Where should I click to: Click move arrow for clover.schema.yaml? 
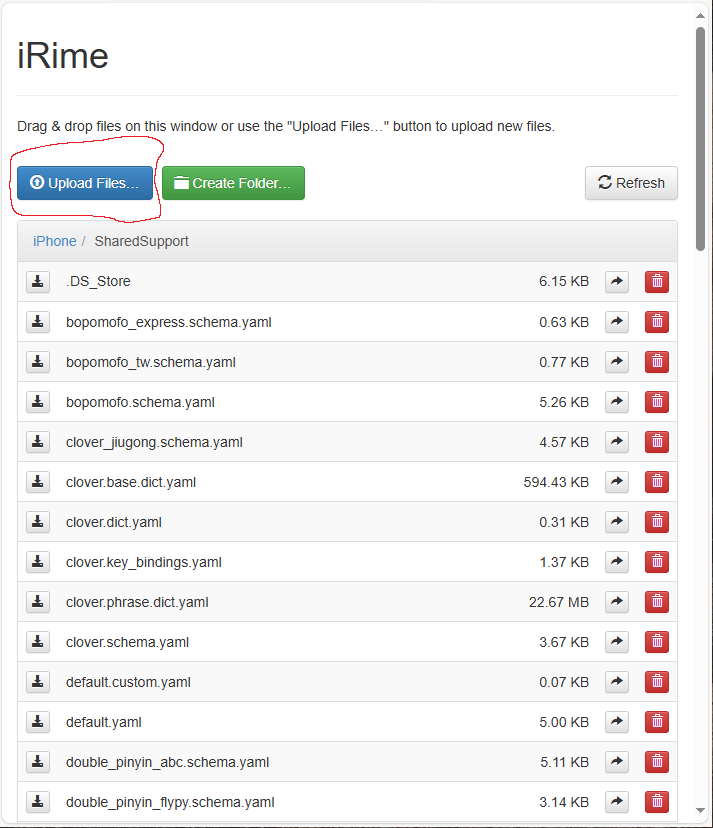tap(617, 642)
